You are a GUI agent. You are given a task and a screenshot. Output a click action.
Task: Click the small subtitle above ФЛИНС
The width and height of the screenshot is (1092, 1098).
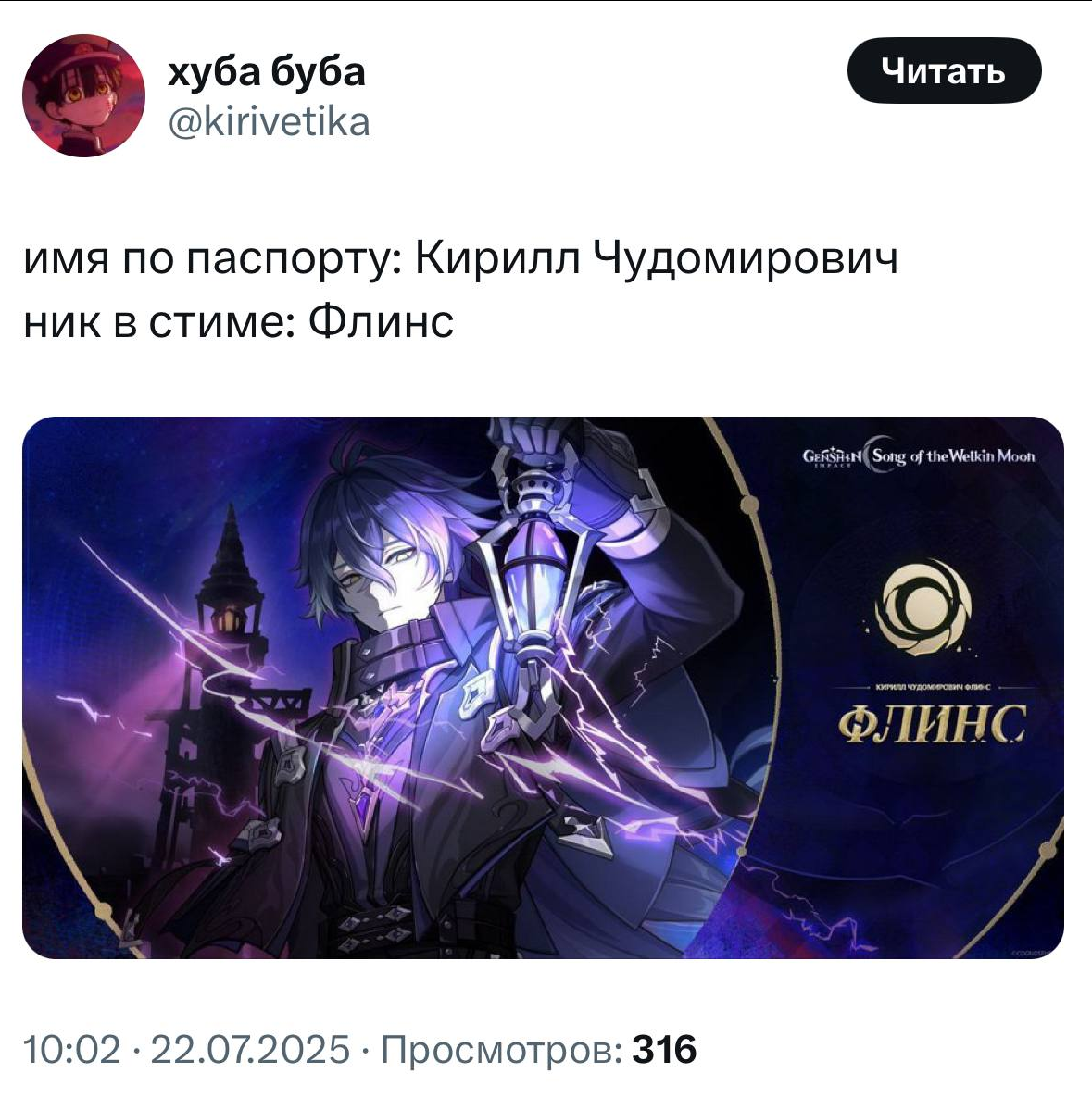pos(932,688)
